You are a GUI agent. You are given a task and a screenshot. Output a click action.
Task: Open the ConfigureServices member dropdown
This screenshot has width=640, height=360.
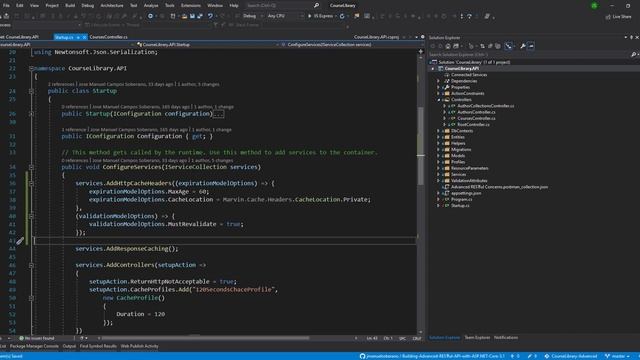349,44
